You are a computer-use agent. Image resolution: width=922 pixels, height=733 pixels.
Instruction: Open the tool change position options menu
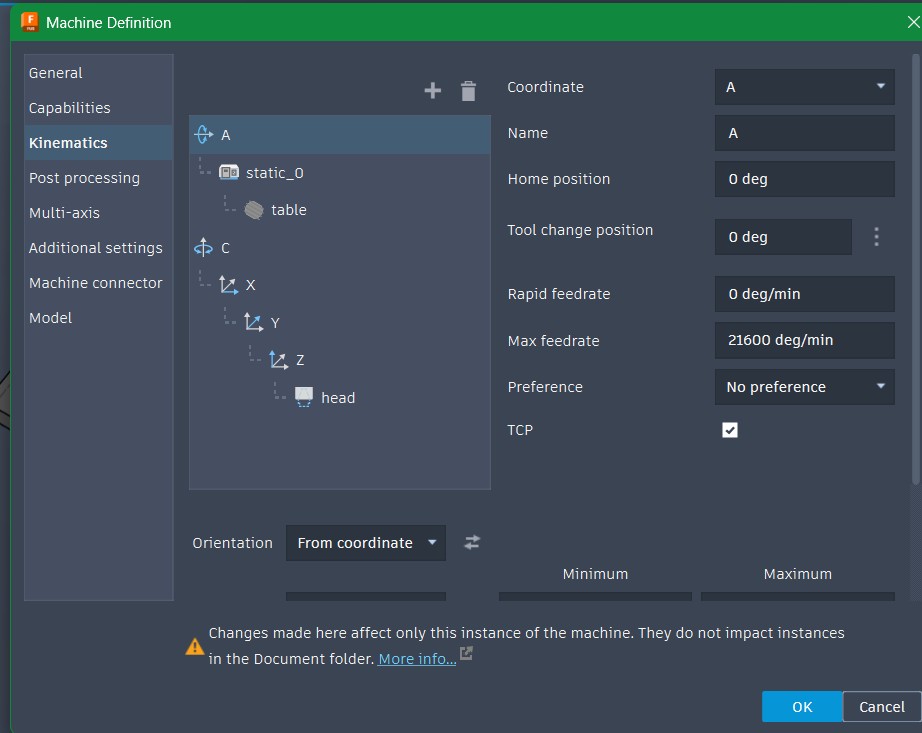876,237
